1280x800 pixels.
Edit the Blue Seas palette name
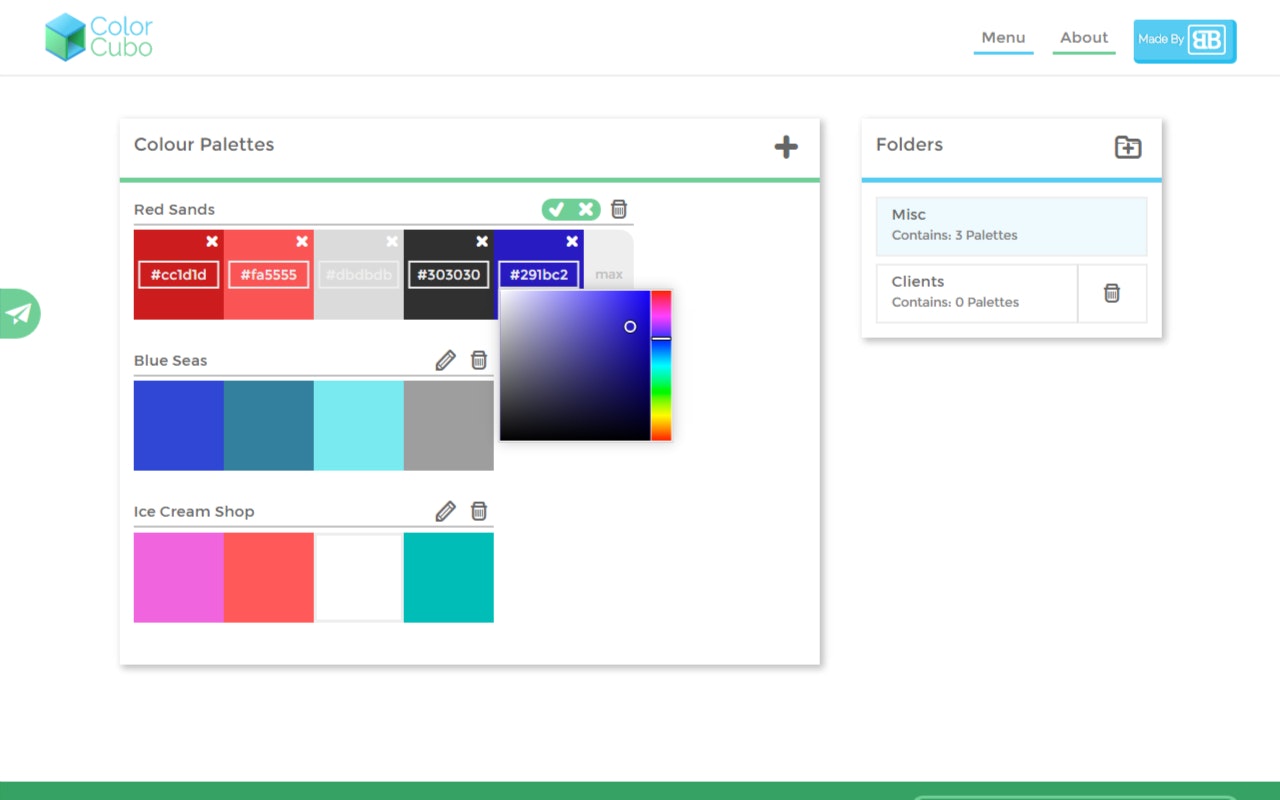445,359
